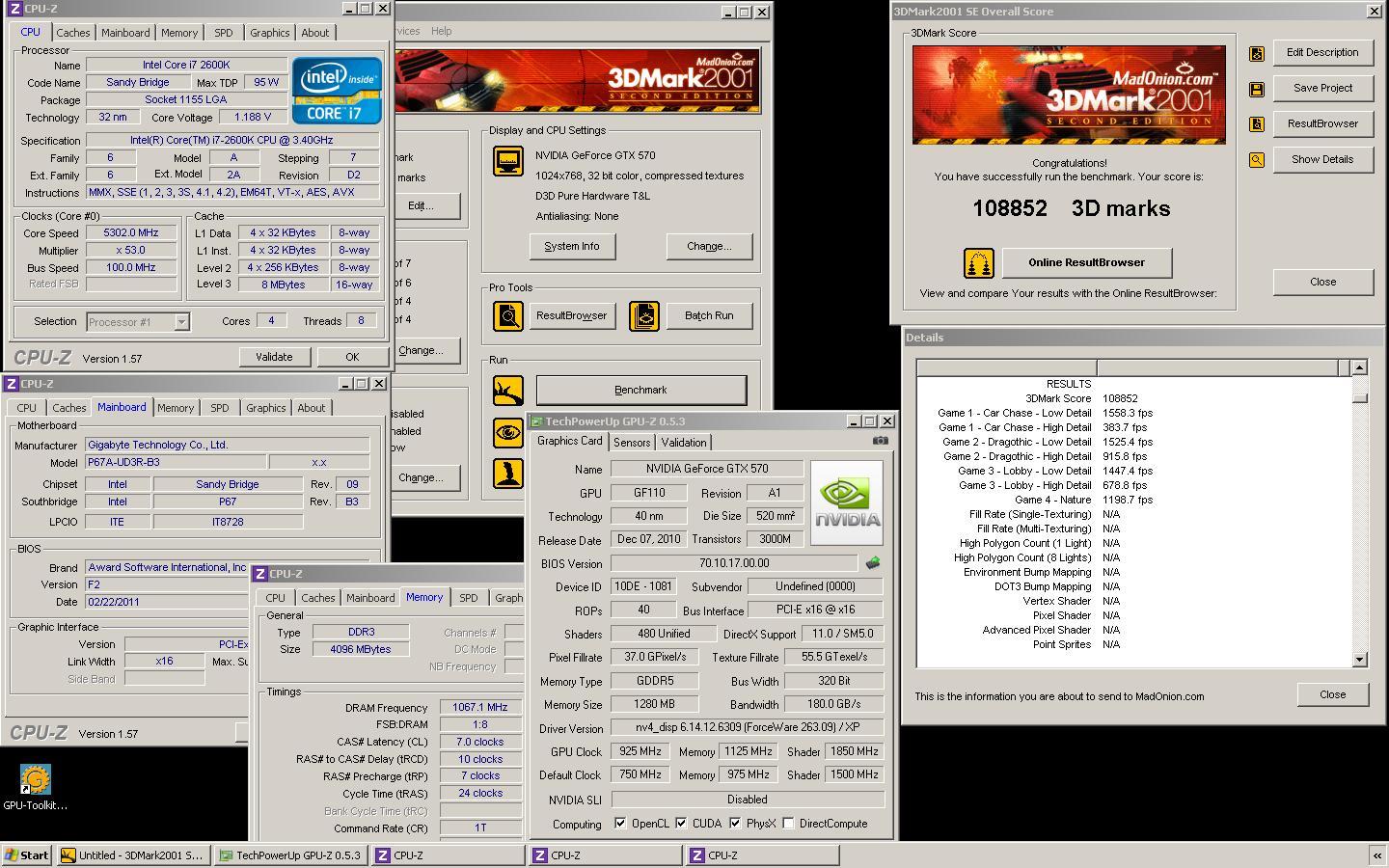Open the Processor #1 selection dropdown
1389x868 pixels.
181,322
